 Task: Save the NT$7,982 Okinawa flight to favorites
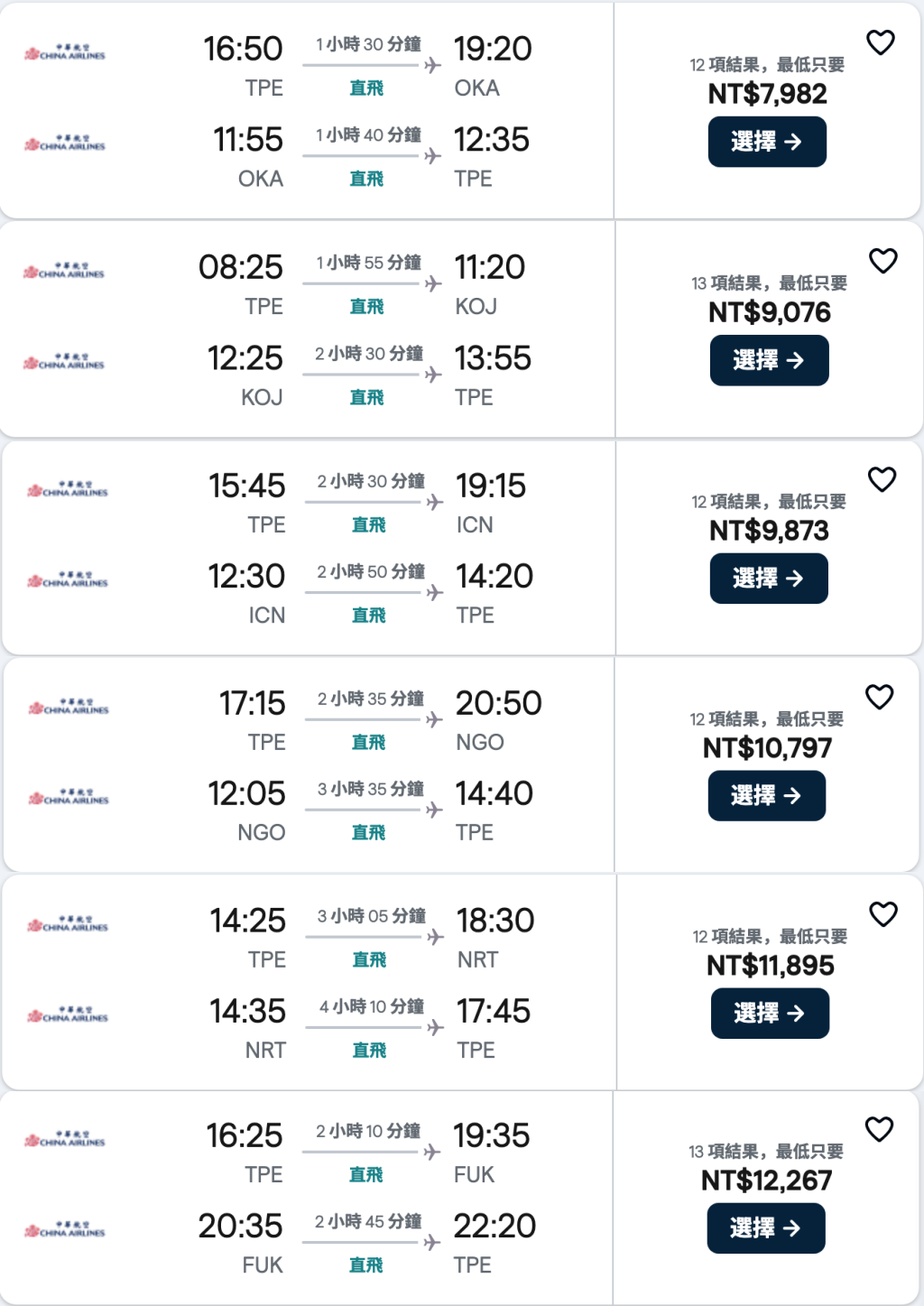tap(880, 42)
